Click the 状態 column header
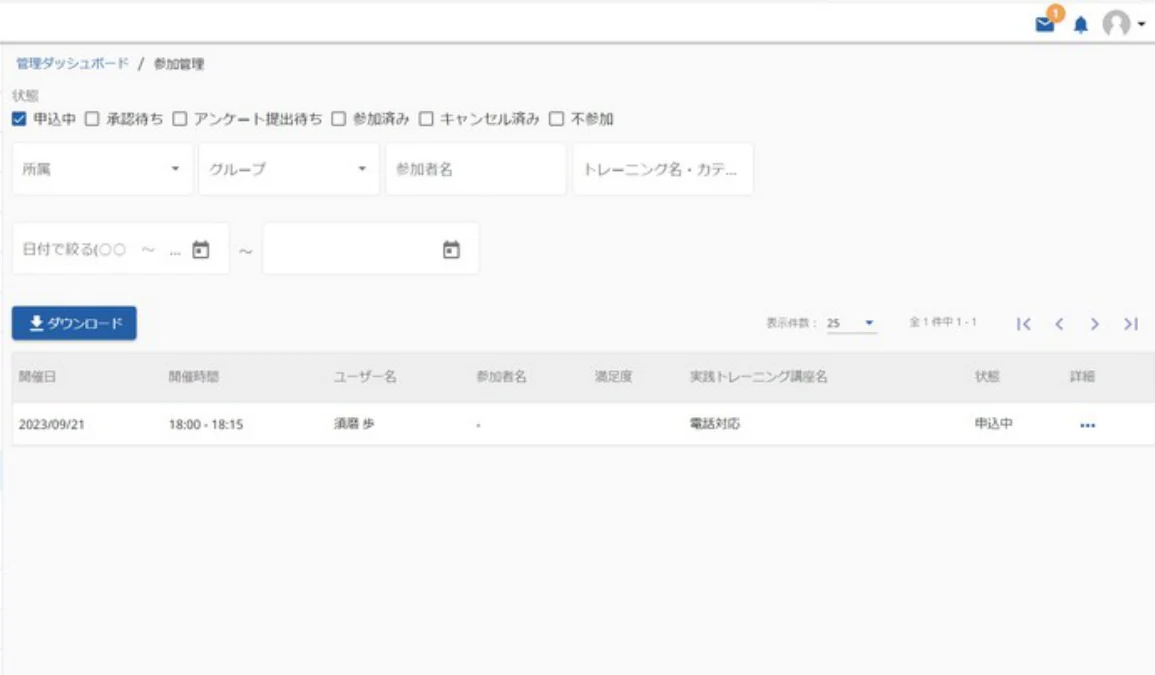Image resolution: width=1155 pixels, height=675 pixels. pos(987,377)
